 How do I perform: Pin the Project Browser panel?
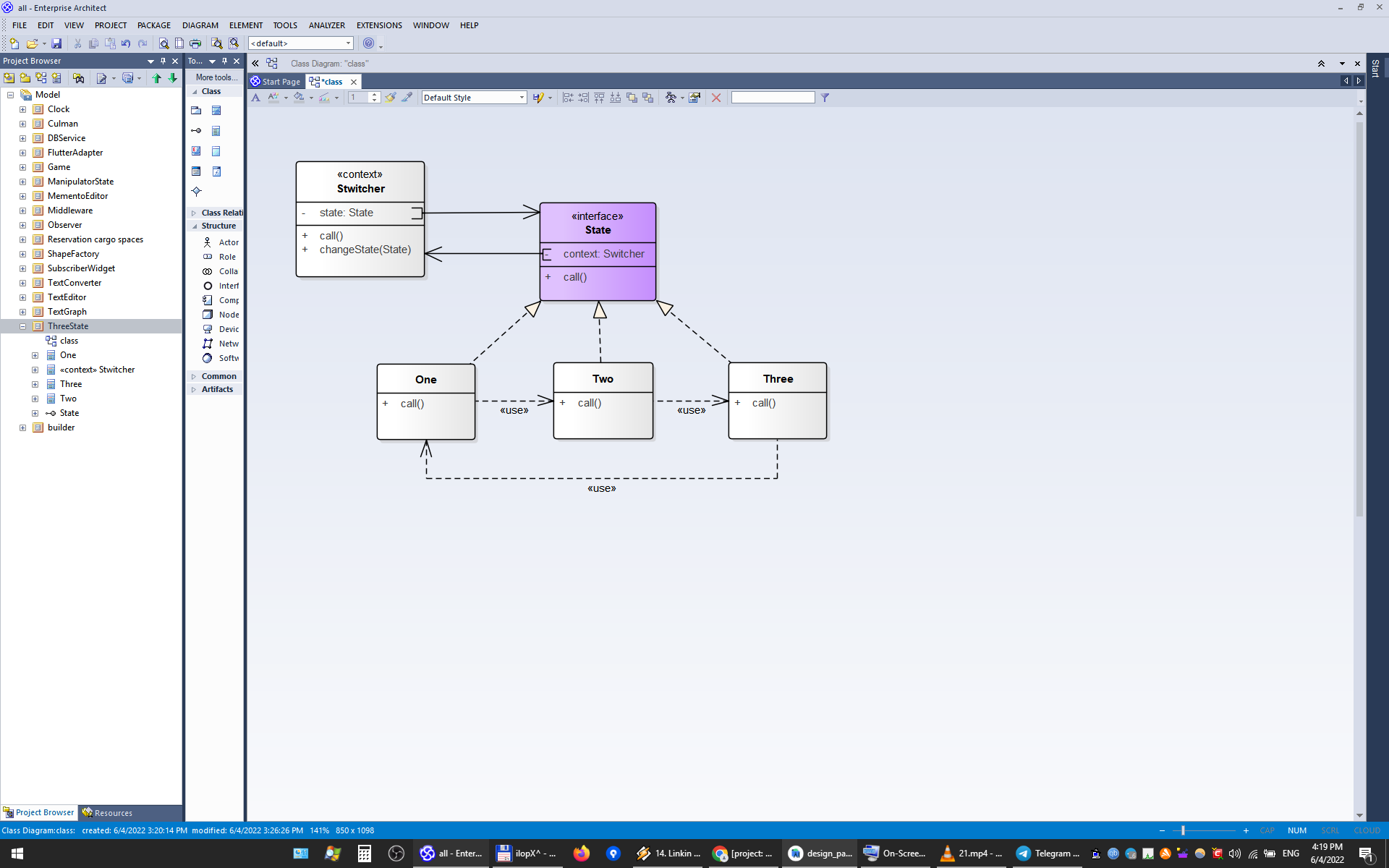point(163,61)
